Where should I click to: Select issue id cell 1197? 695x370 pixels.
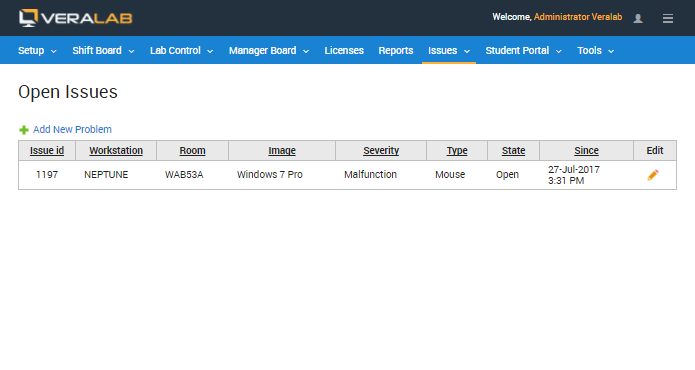click(47, 175)
